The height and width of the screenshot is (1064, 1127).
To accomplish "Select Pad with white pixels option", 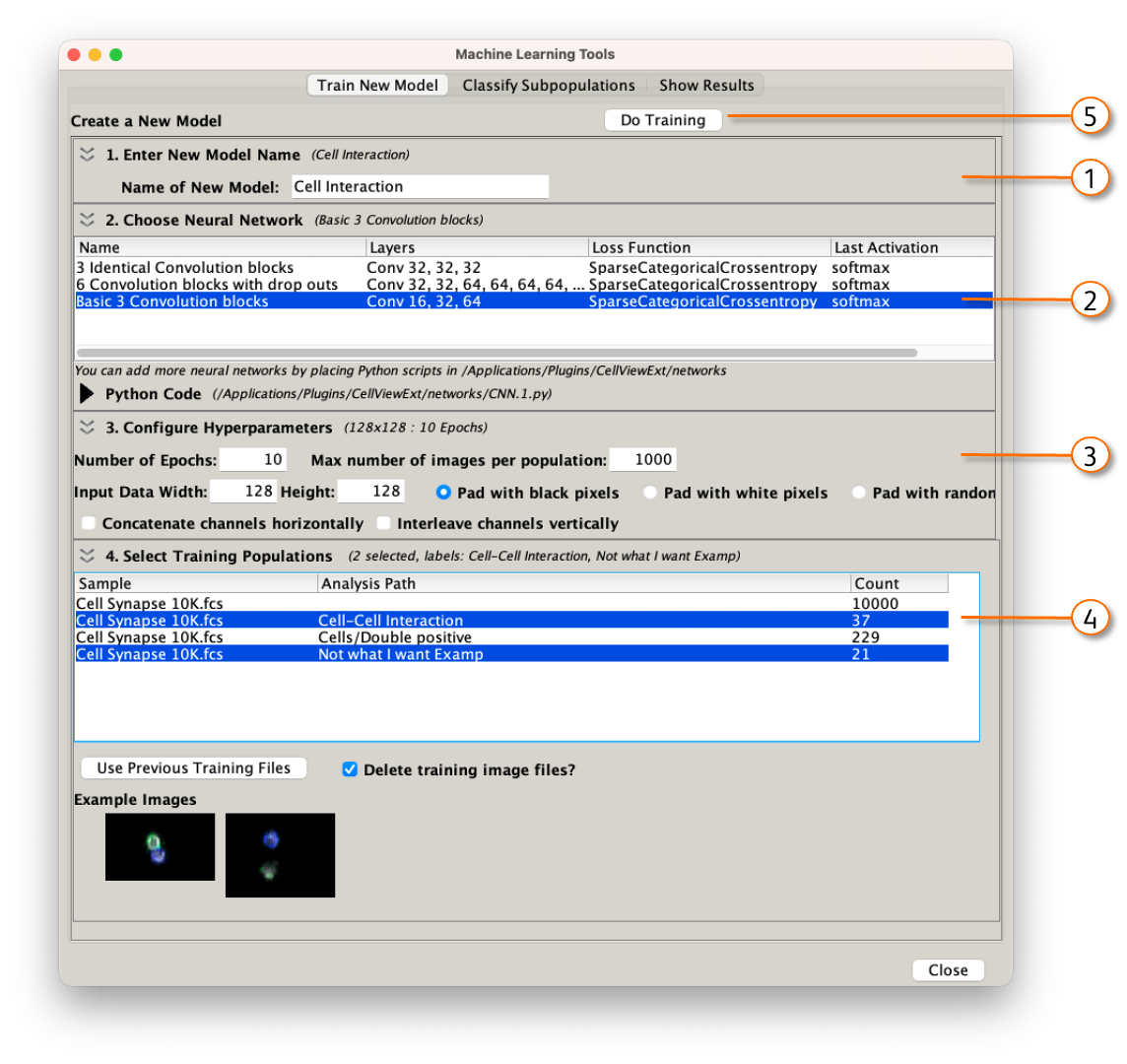I will click(650, 493).
